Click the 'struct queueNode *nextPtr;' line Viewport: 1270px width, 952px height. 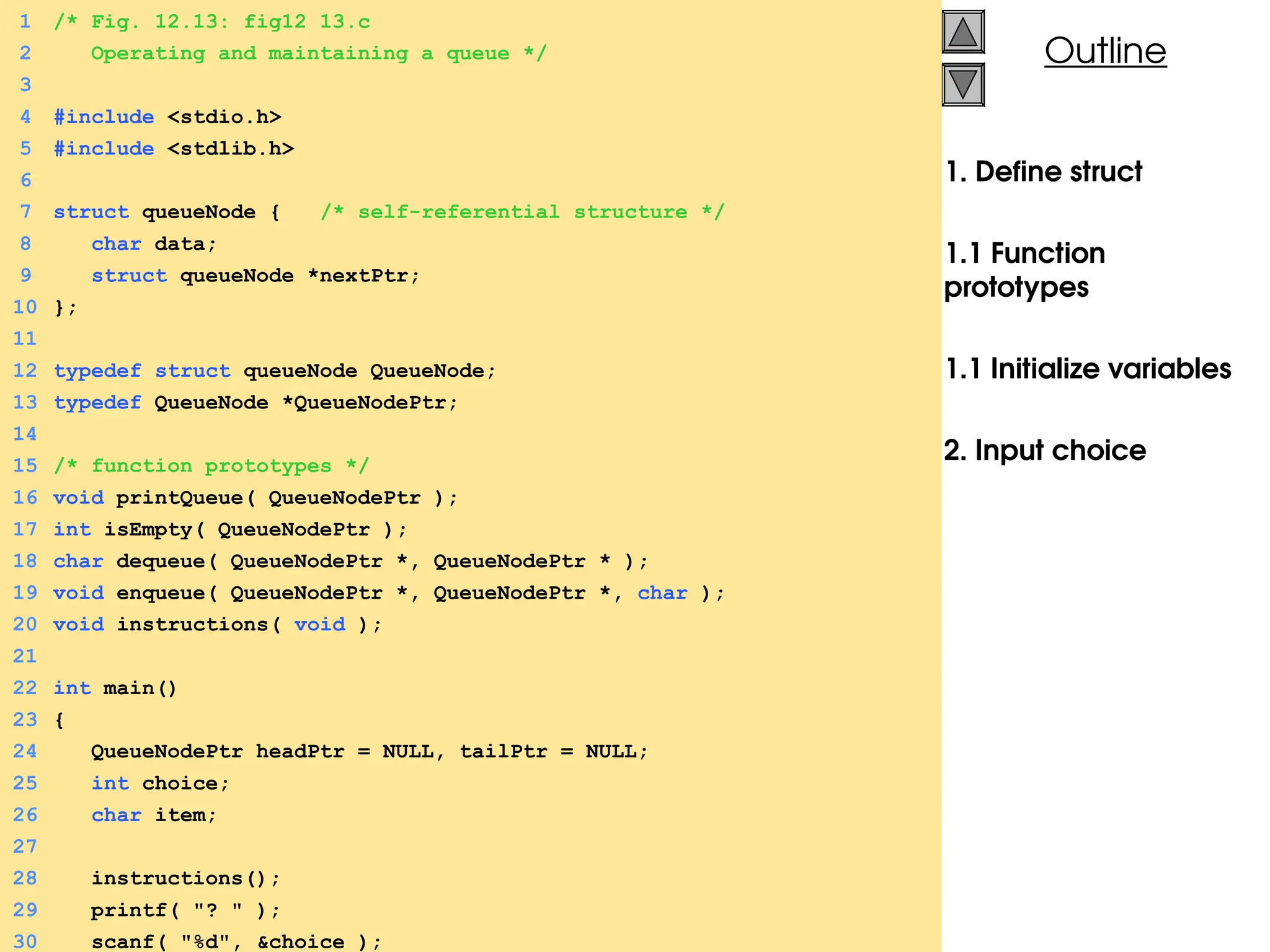[x=255, y=276]
